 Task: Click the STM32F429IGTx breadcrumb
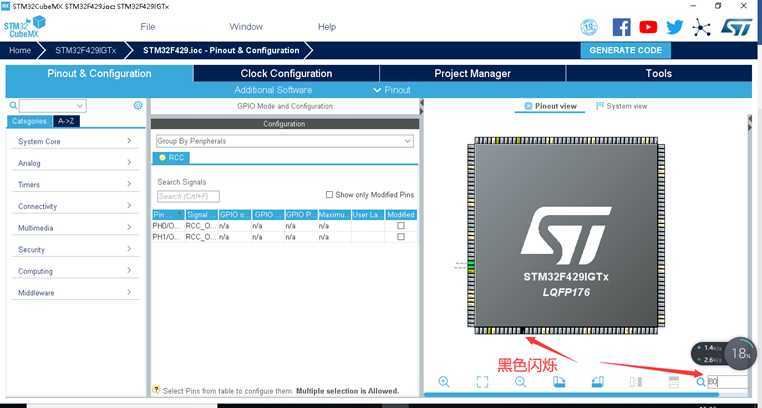coord(86,51)
